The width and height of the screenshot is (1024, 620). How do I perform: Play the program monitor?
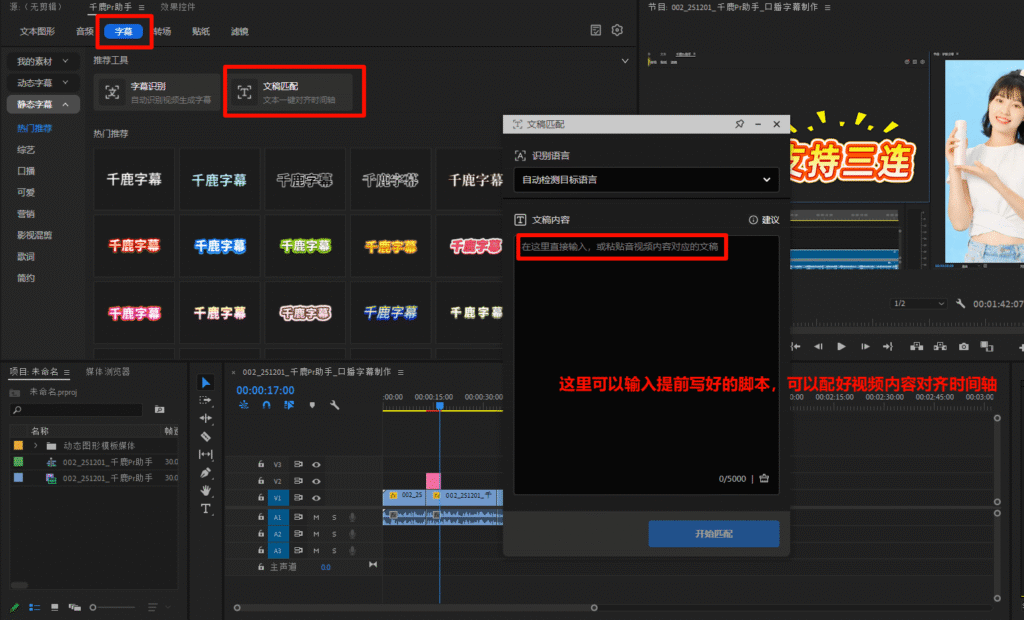pyautogui.click(x=841, y=346)
